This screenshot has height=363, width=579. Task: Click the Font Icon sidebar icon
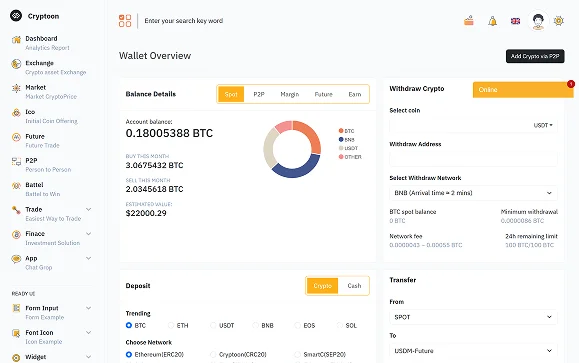(16, 333)
